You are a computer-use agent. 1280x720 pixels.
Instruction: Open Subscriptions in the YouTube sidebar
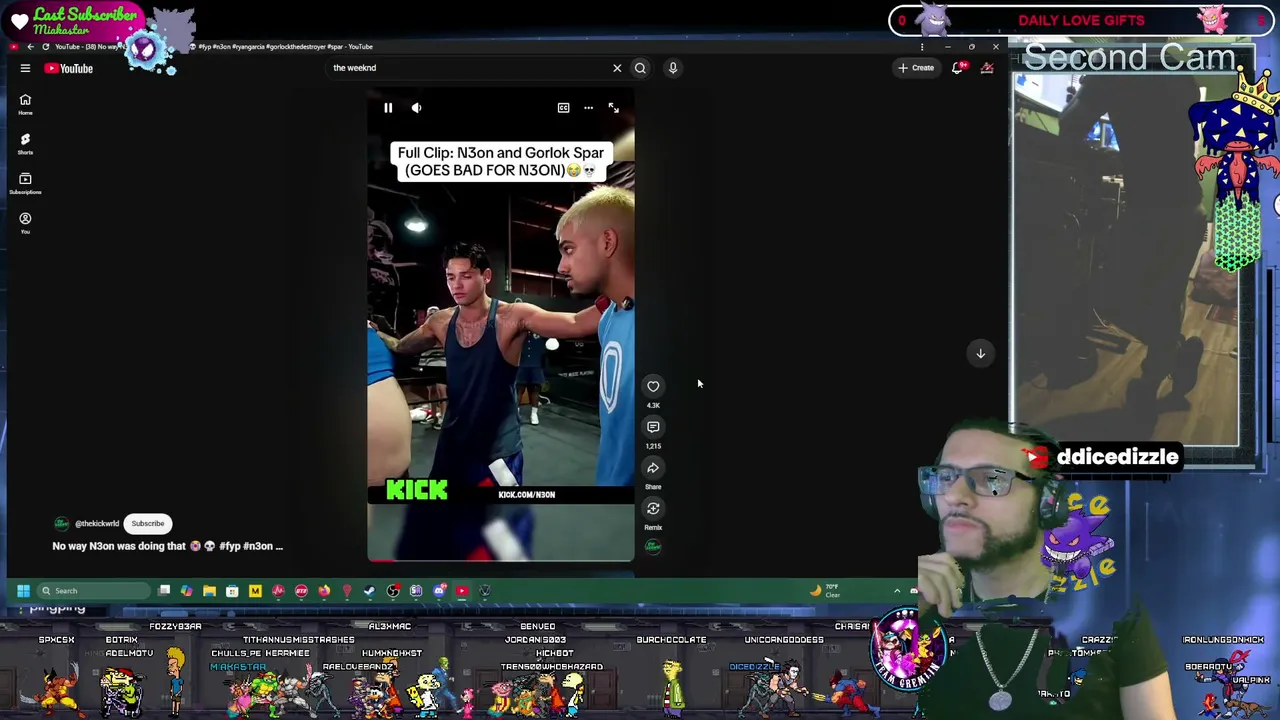pos(25,183)
